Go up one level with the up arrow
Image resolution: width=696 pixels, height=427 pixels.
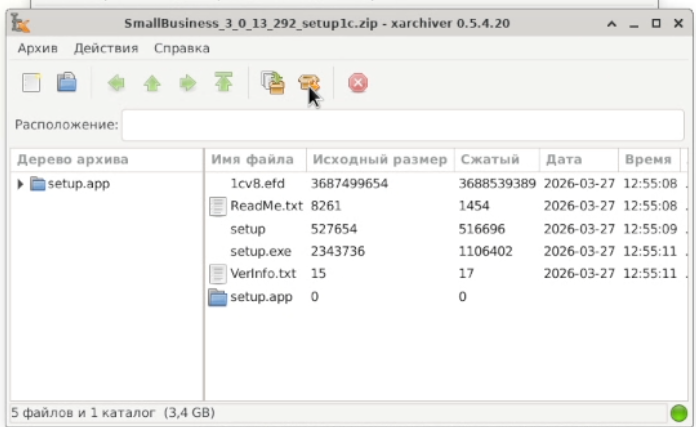[x=152, y=83]
